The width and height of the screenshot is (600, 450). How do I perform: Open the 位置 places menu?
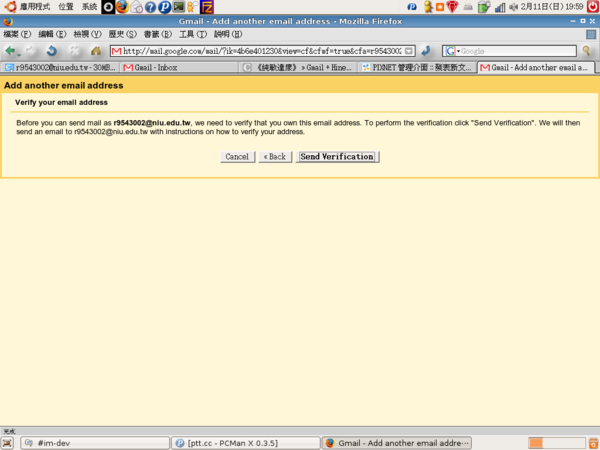coord(66,7)
